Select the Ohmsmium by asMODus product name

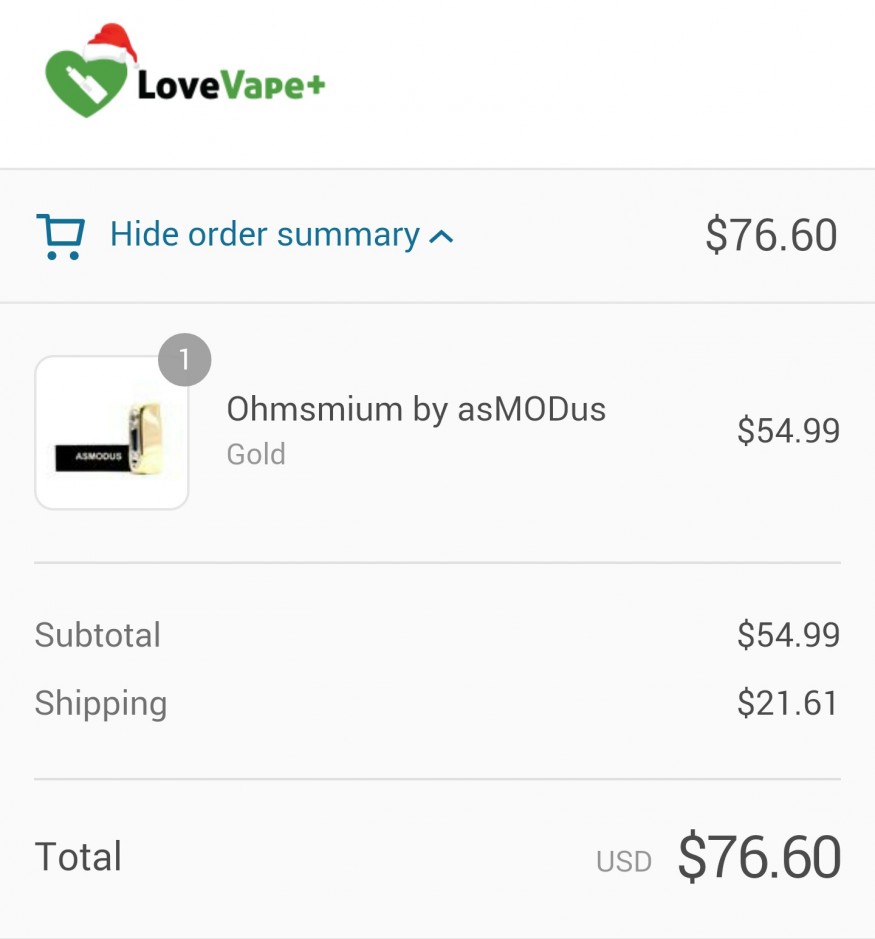416,409
